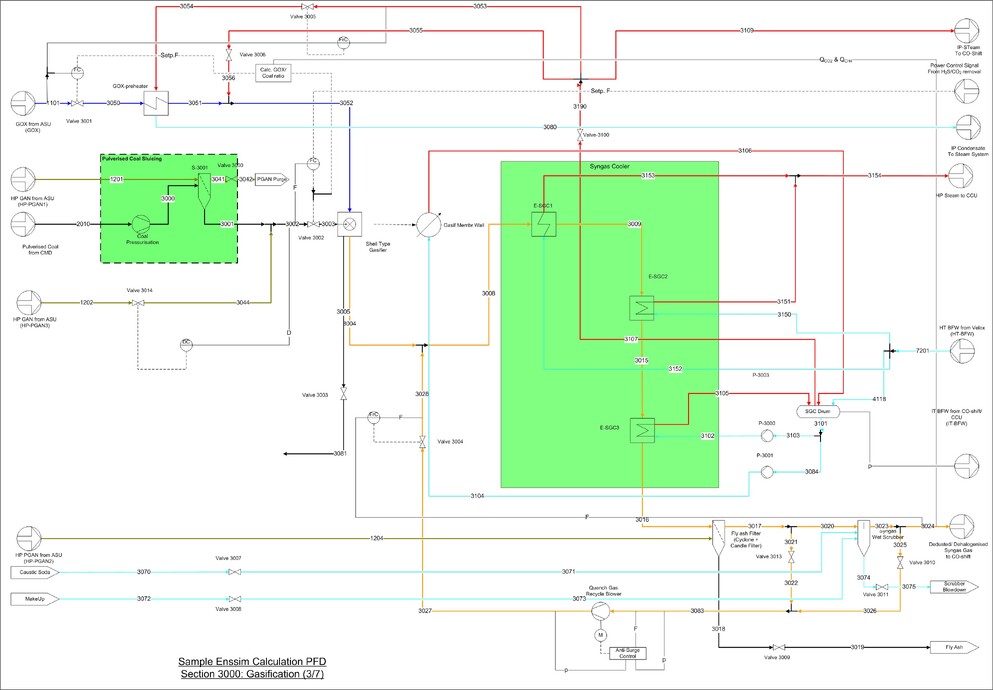Select the Valve 3011 symbol
Screen dimensions: 993x690
(x=882, y=587)
